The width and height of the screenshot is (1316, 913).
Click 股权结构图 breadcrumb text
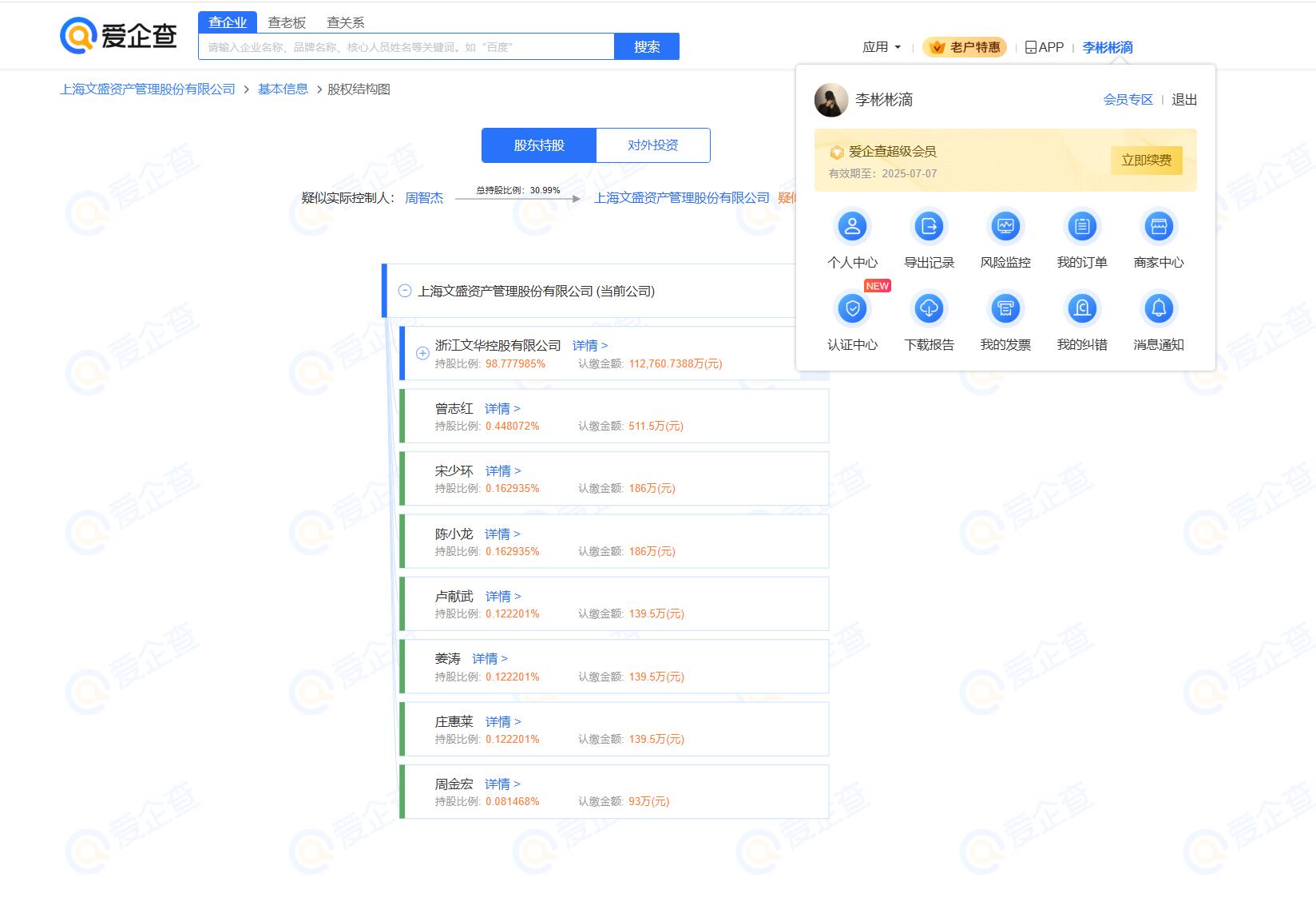pyautogui.click(x=359, y=89)
